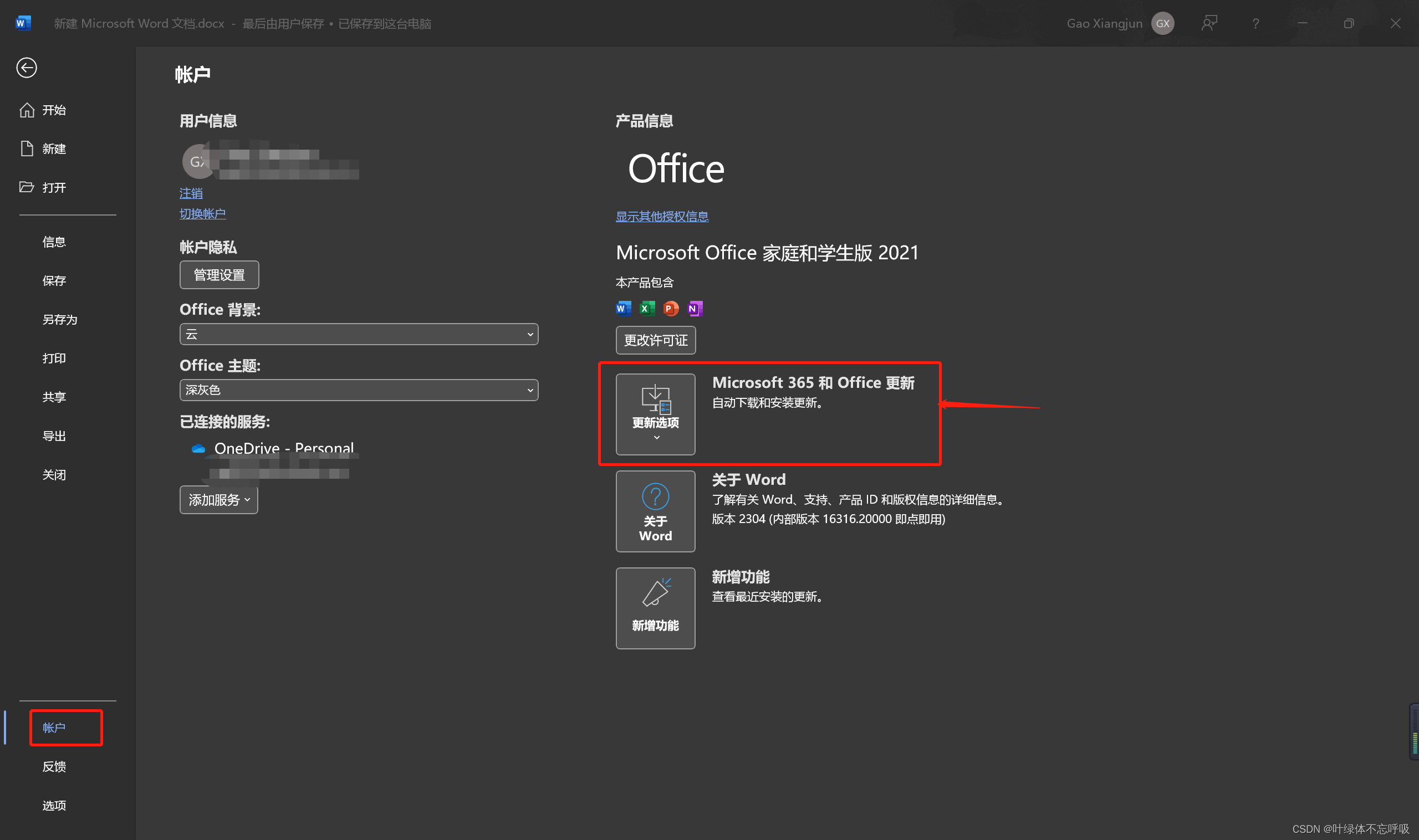The width and height of the screenshot is (1419, 840).
Task: Click the GX user avatar in title bar
Action: coord(1162,23)
